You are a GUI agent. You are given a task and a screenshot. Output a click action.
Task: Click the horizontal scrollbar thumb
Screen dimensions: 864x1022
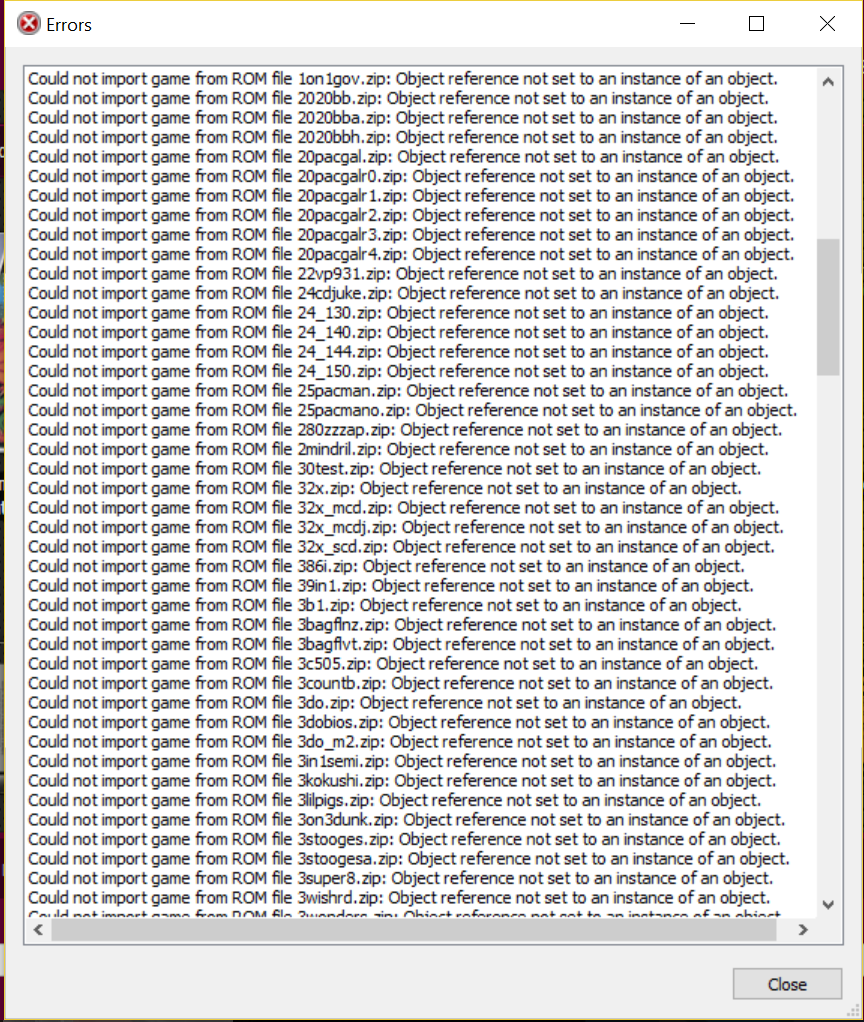coord(414,930)
